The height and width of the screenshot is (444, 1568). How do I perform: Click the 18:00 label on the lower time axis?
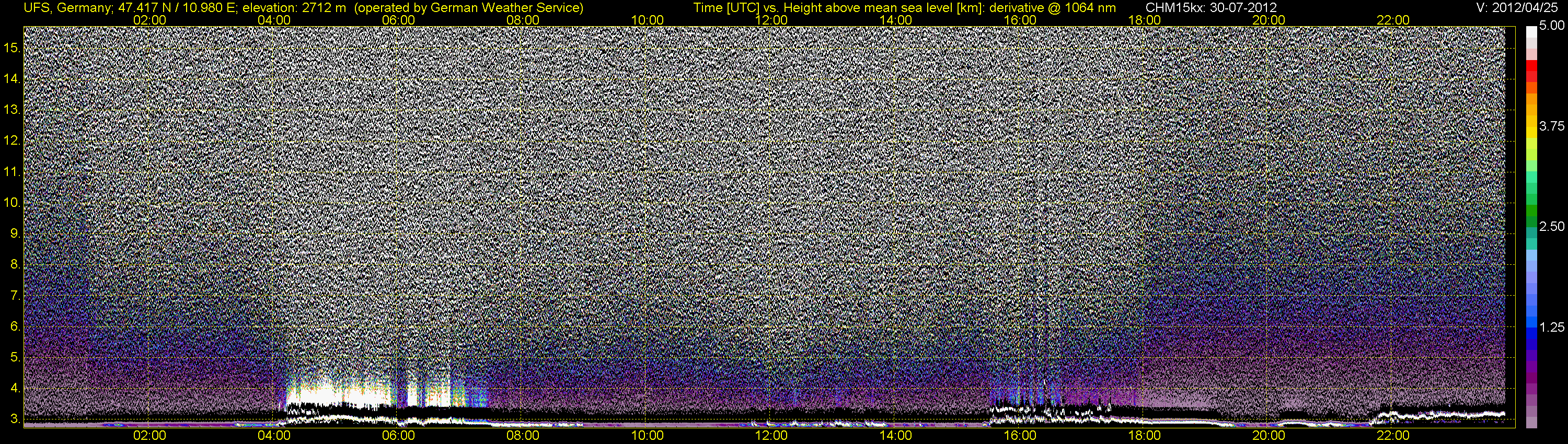point(1144,436)
